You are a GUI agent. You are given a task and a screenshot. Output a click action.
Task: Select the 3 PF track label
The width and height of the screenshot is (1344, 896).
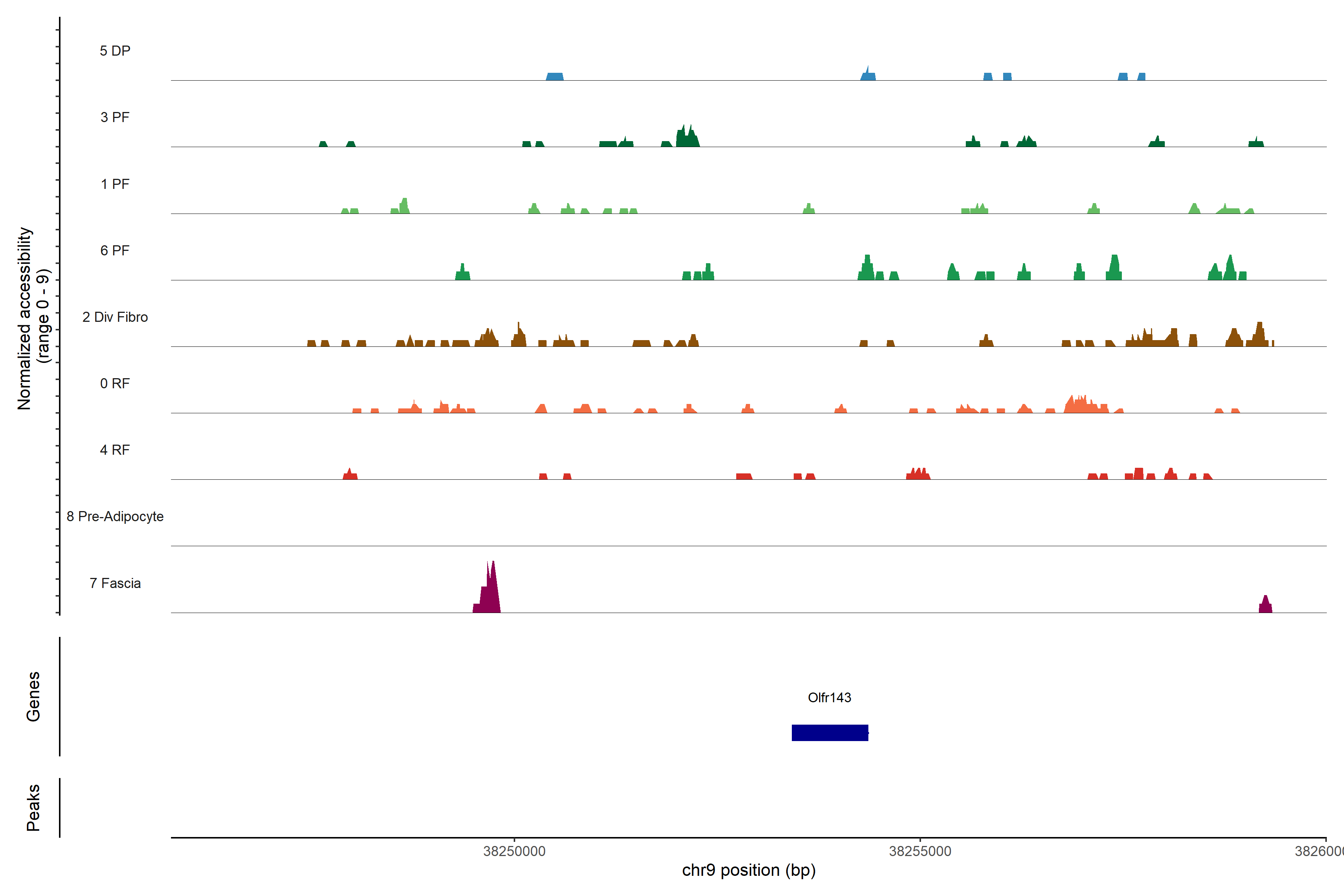(115, 117)
